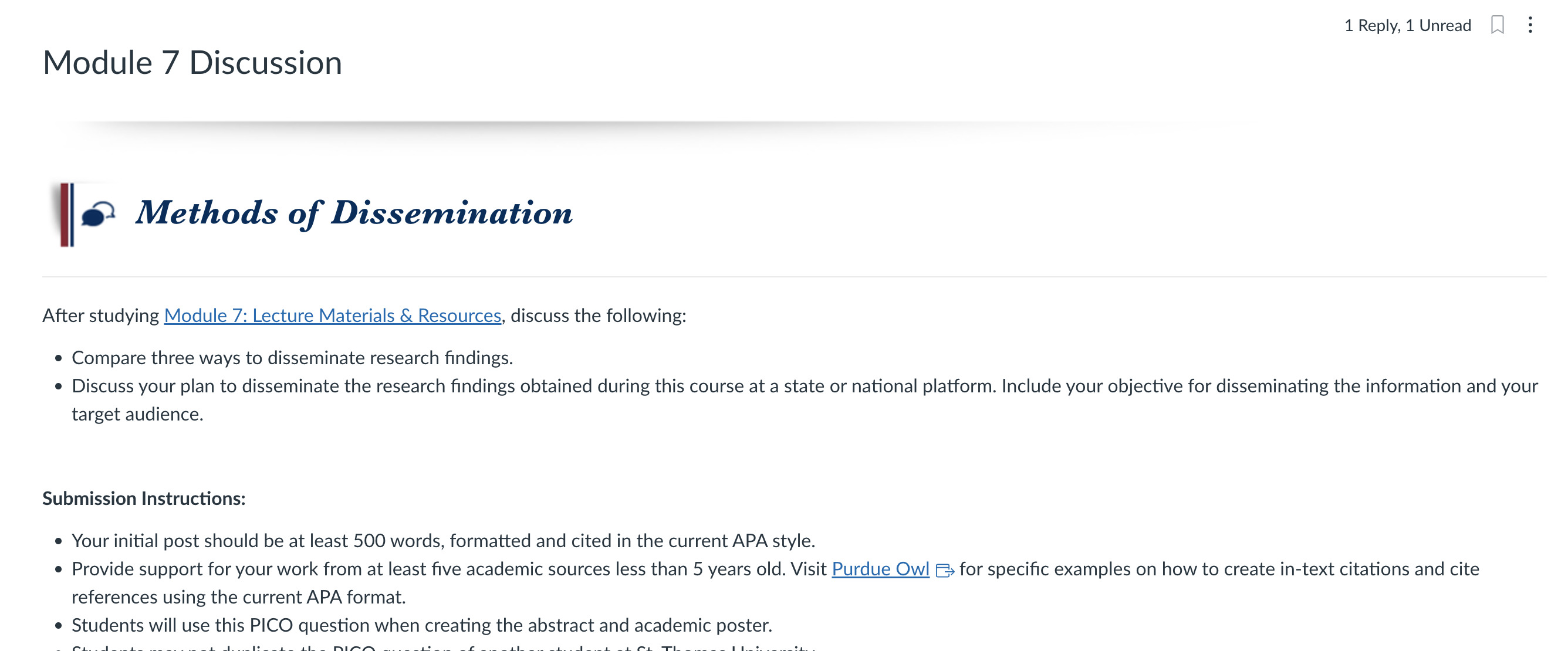
Task: Open the three-dot options menu
Action: pyautogui.click(x=1530, y=25)
